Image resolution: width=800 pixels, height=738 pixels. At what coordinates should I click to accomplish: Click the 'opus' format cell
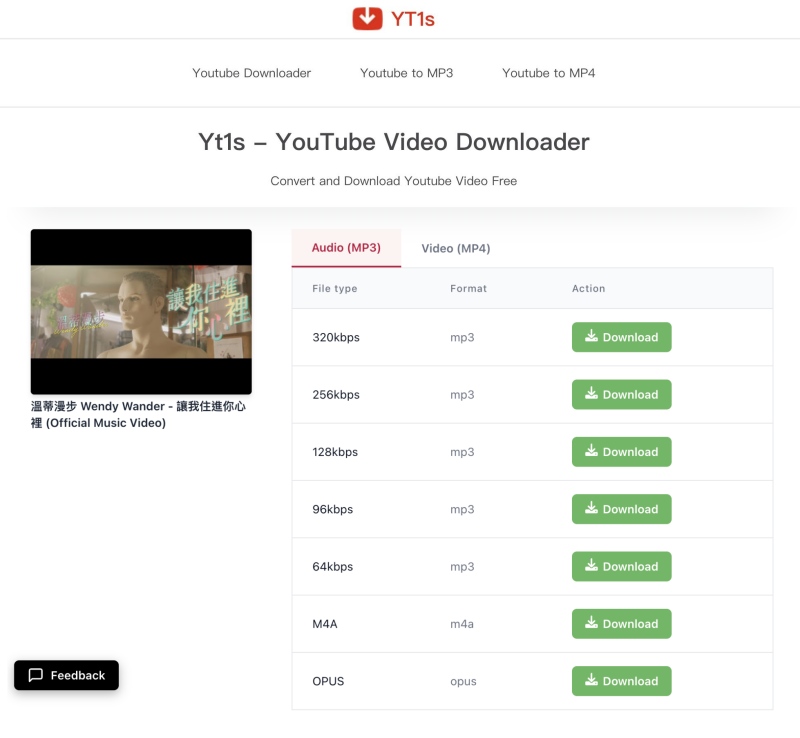pos(463,682)
